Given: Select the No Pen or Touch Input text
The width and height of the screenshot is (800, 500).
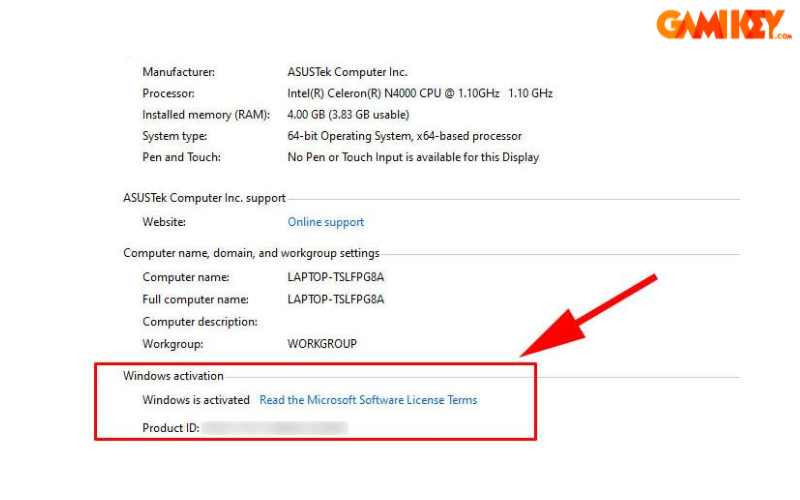Looking at the screenshot, I should (x=413, y=158).
